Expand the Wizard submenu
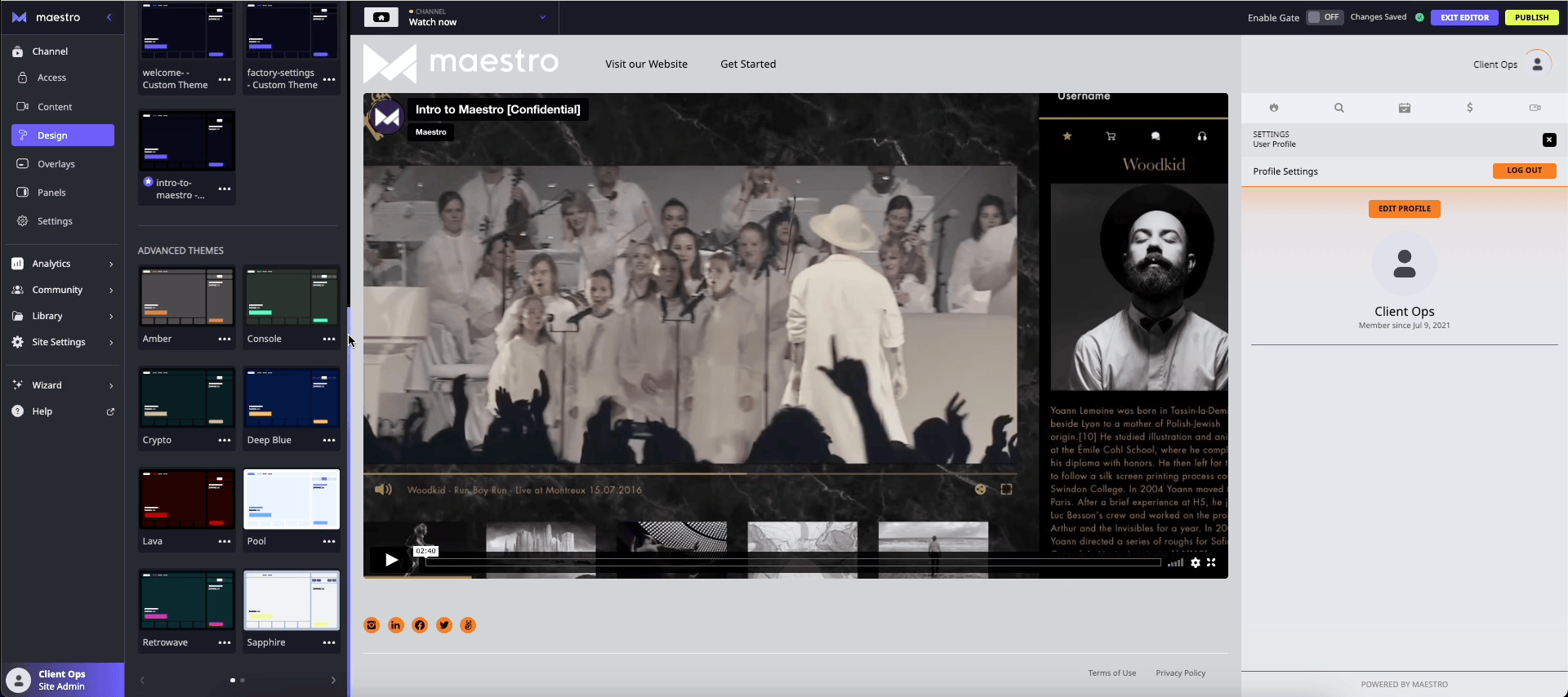 [x=63, y=385]
